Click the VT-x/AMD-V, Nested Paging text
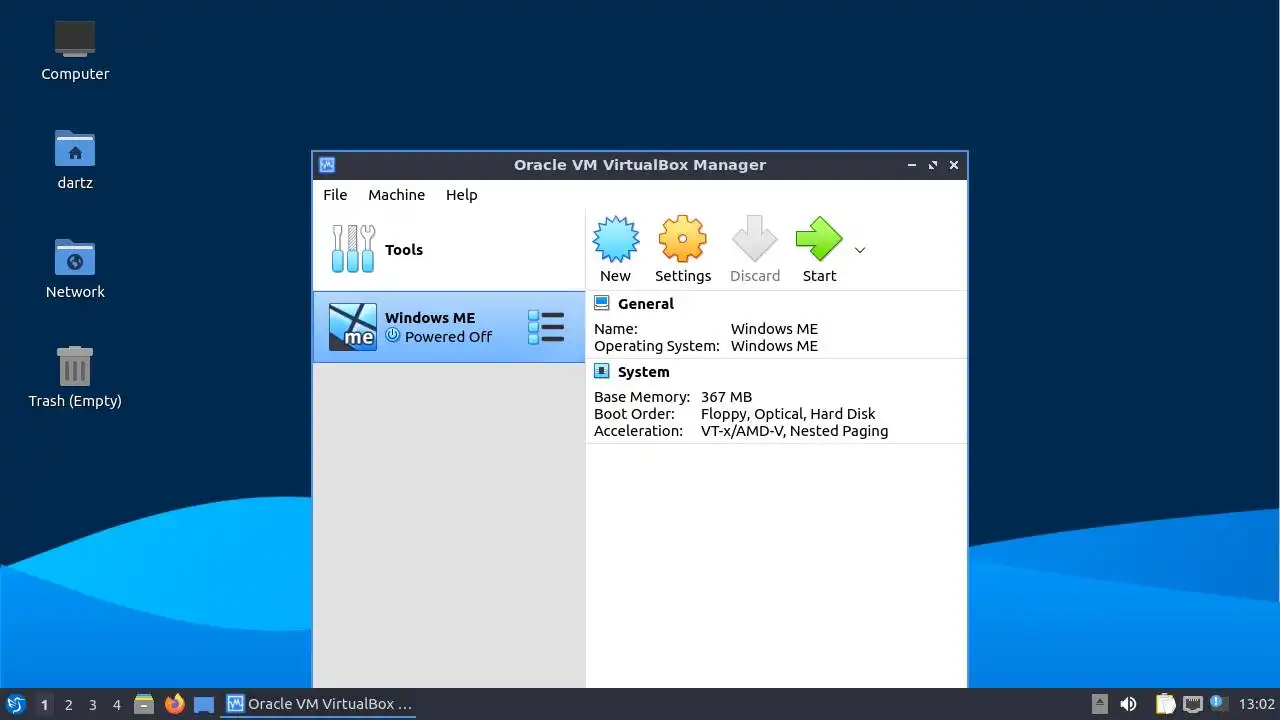The height and width of the screenshot is (720, 1280). point(794,431)
